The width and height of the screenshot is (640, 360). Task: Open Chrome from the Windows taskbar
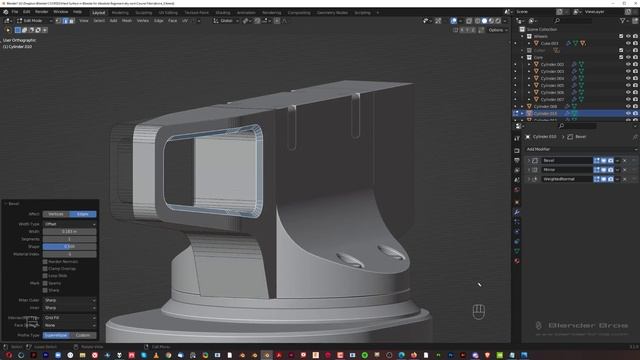tap(168, 355)
